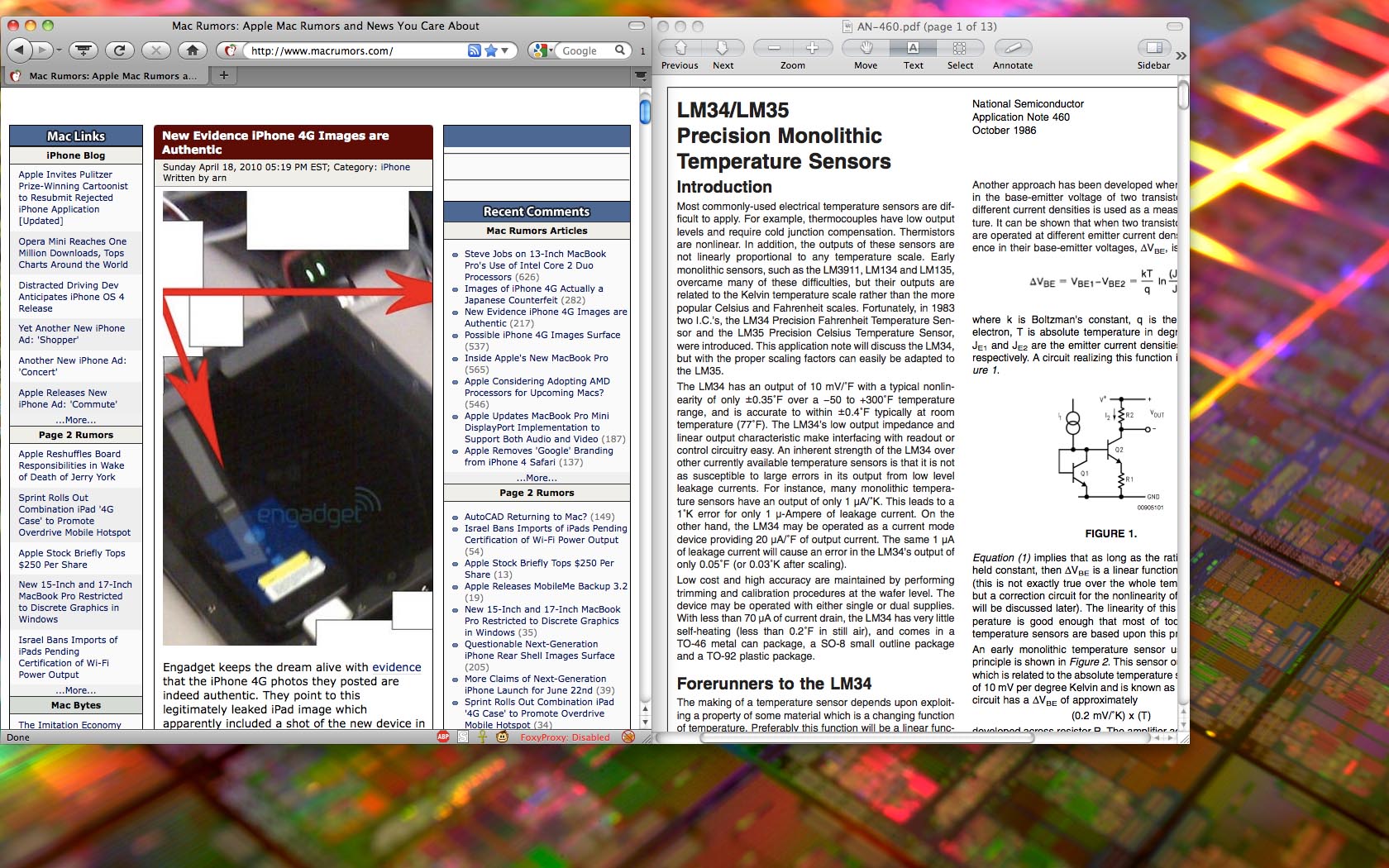
Task: Click 'Steve Jobs on 13-Inch MacBook' comment link
Action: (x=535, y=265)
